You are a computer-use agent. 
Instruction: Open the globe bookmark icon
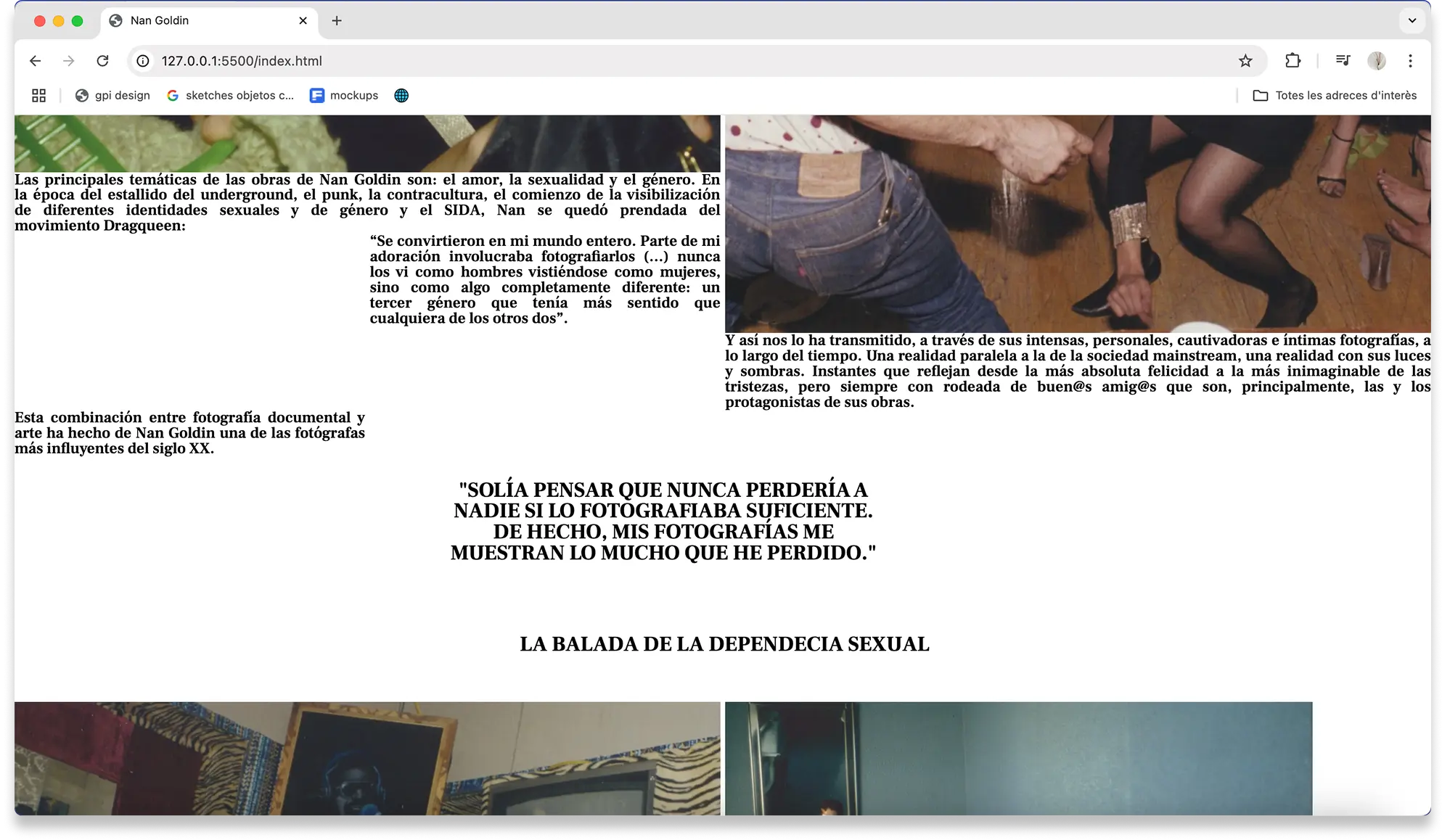[x=401, y=95]
